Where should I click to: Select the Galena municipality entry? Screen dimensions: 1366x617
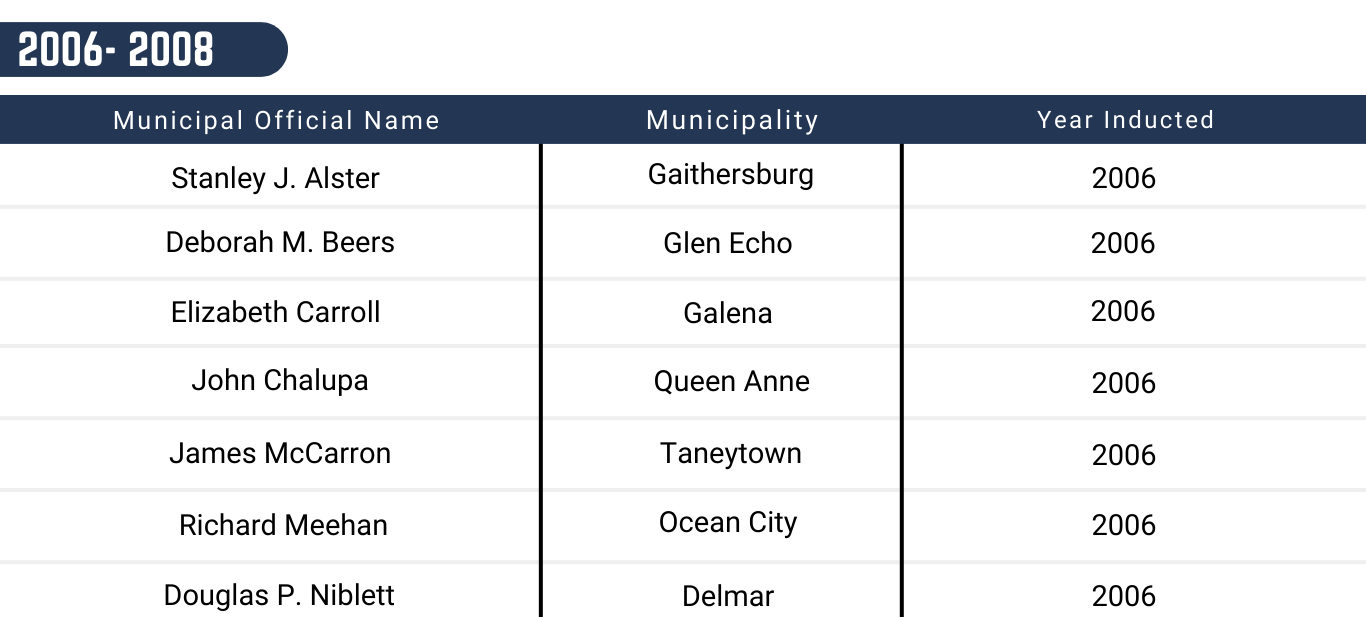(x=728, y=313)
